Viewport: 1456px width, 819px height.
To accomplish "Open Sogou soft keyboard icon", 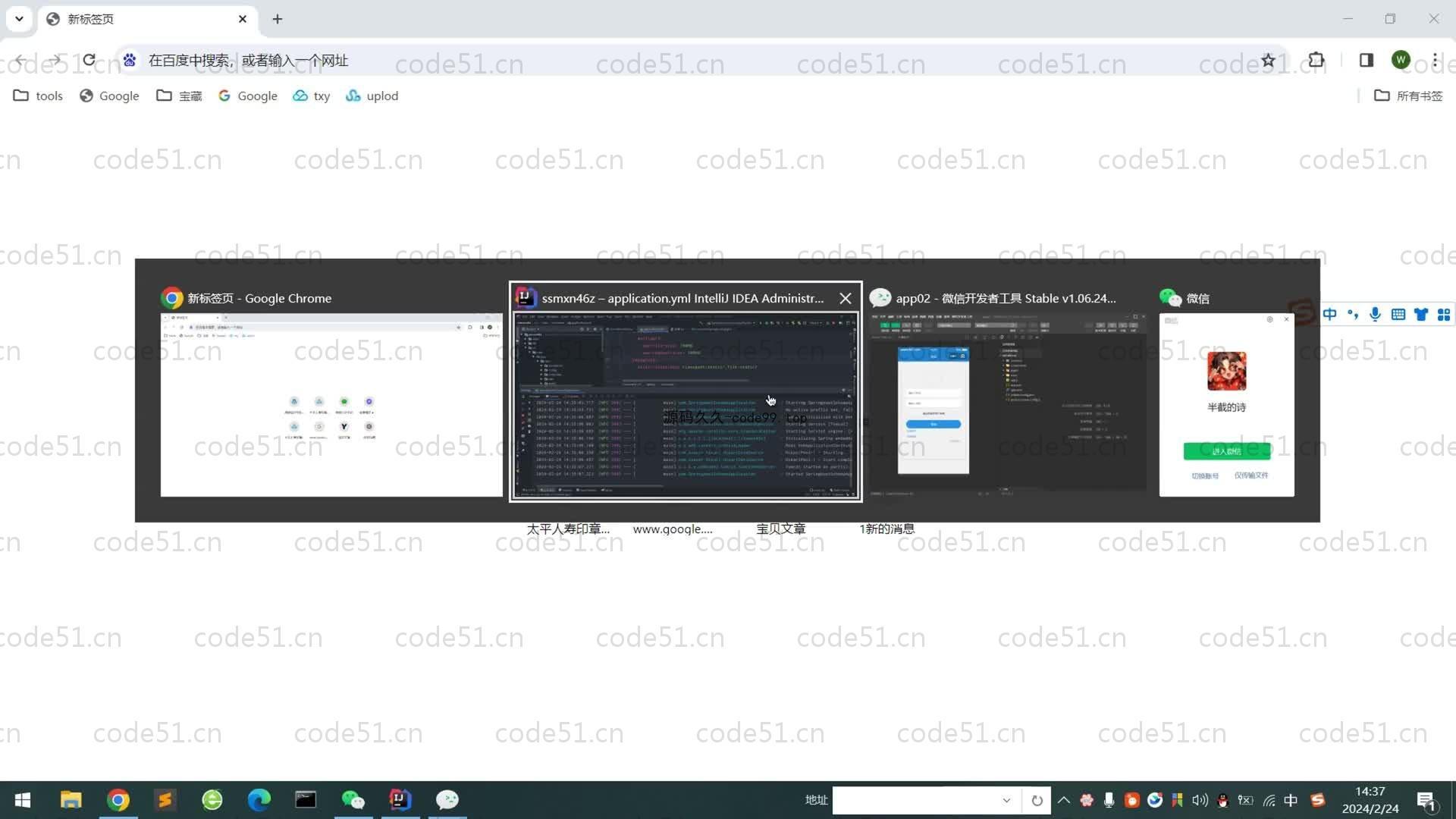I will point(1398,314).
